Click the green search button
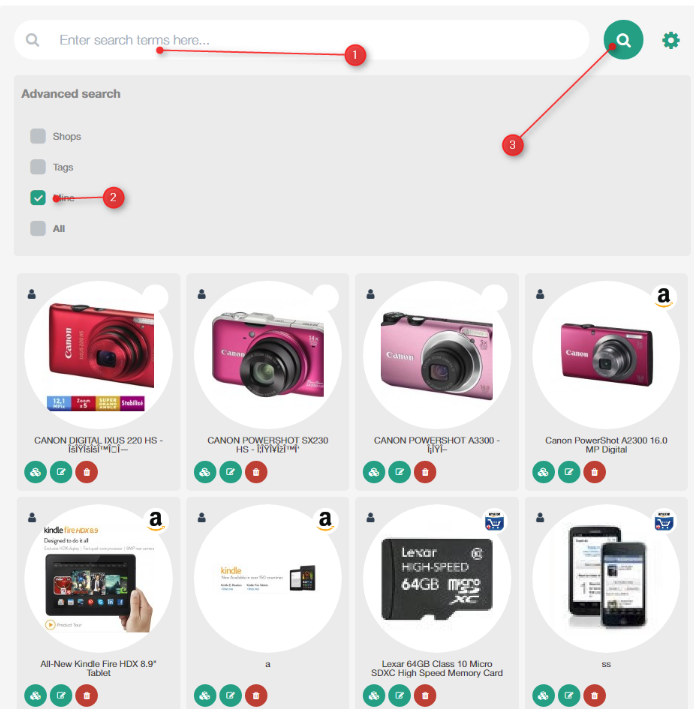Viewport: 694px width, 713px height. pos(623,40)
